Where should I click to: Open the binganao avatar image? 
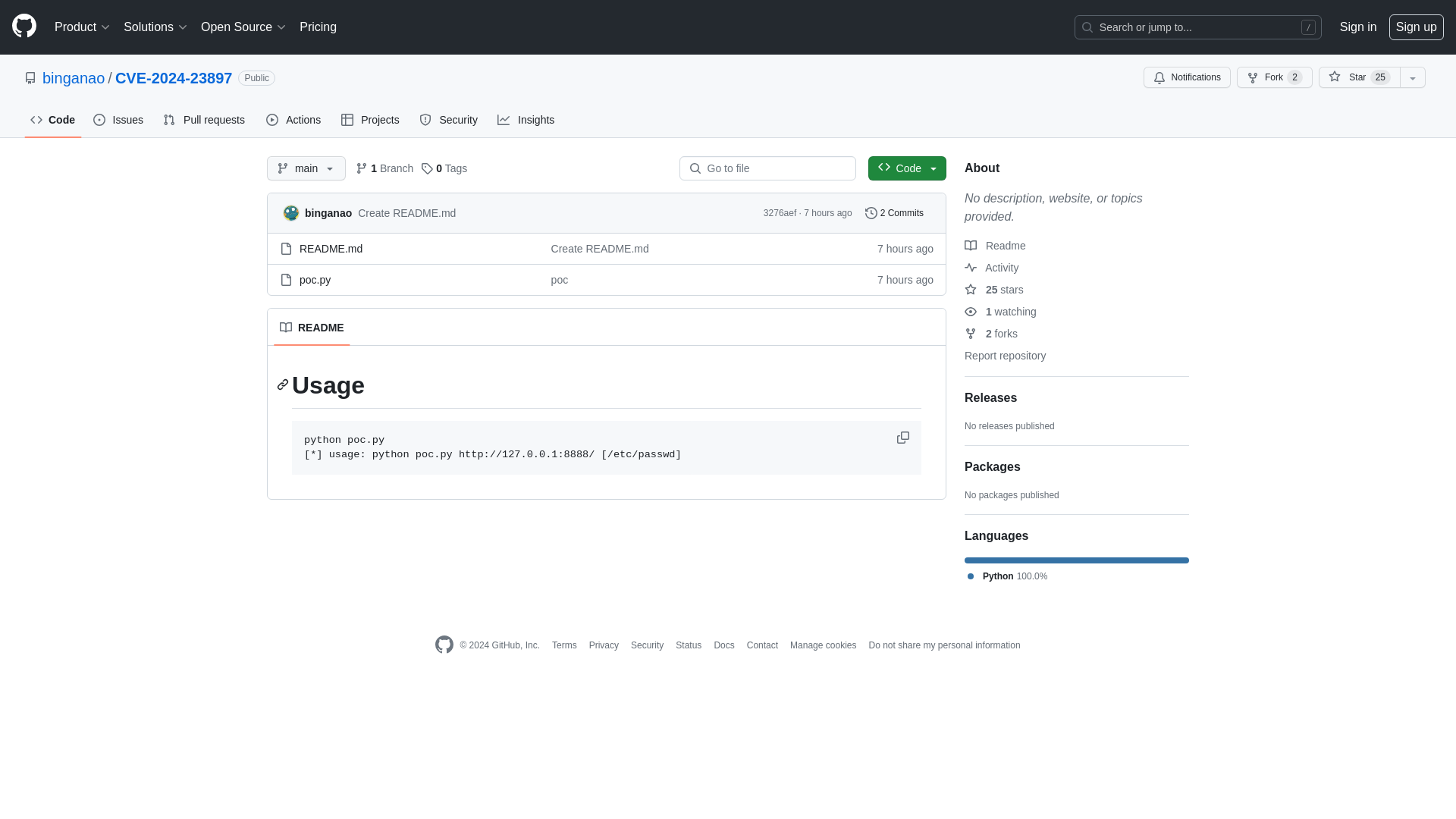(x=291, y=213)
